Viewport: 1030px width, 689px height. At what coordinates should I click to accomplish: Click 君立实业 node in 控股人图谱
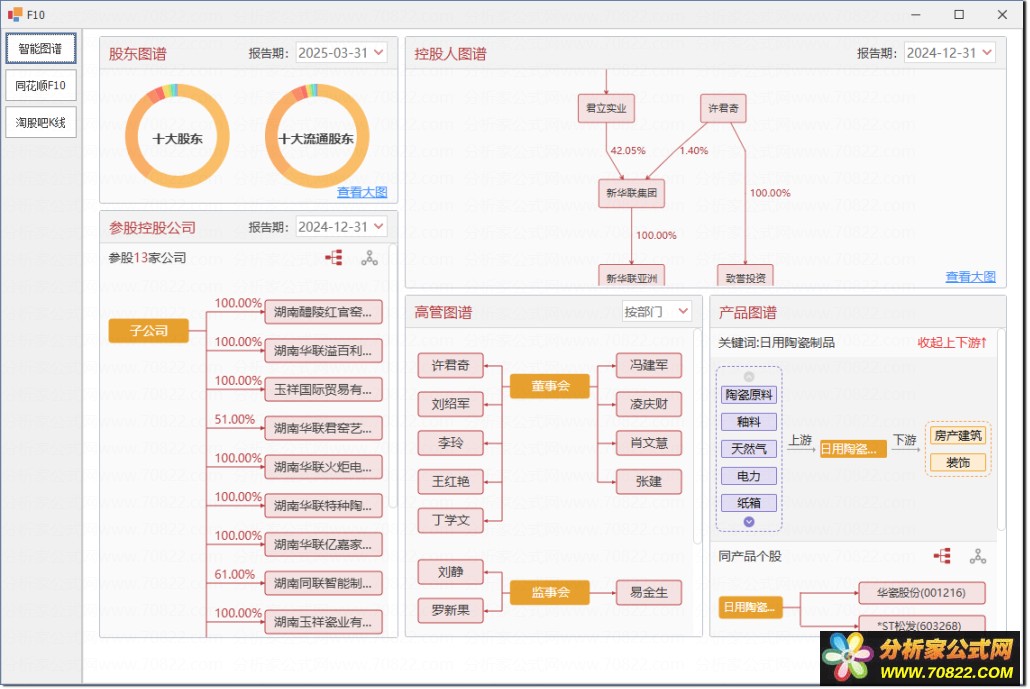click(606, 108)
